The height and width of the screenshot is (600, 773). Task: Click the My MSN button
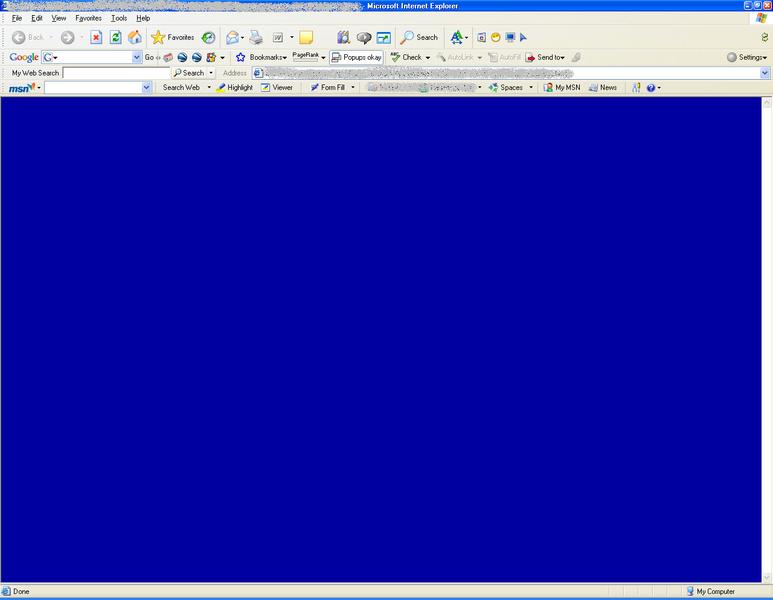click(x=561, y=88)
